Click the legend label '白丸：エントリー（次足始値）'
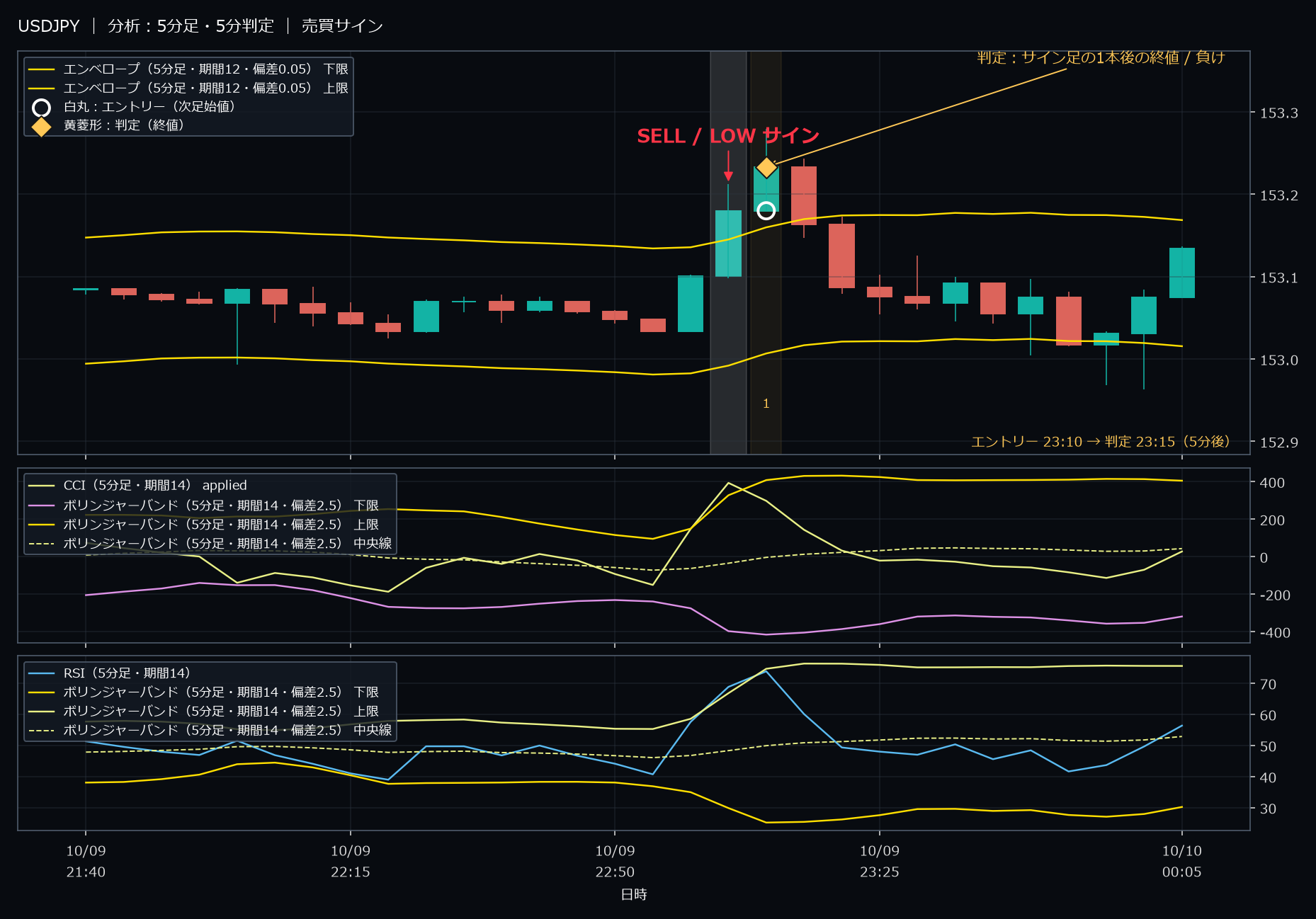 [x=149, y=107]
